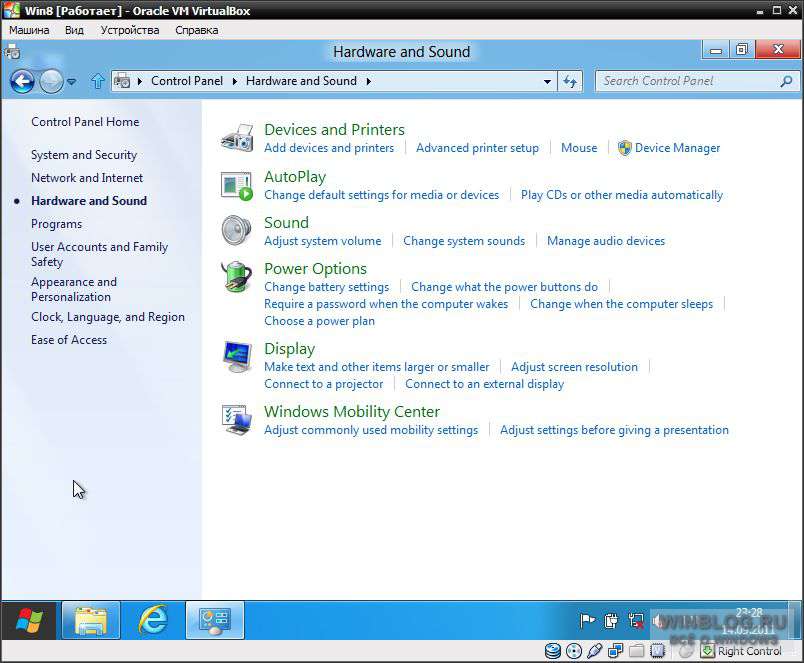Open the Programs category
Viewport: 804px width, 663px height.
(56, 224)
